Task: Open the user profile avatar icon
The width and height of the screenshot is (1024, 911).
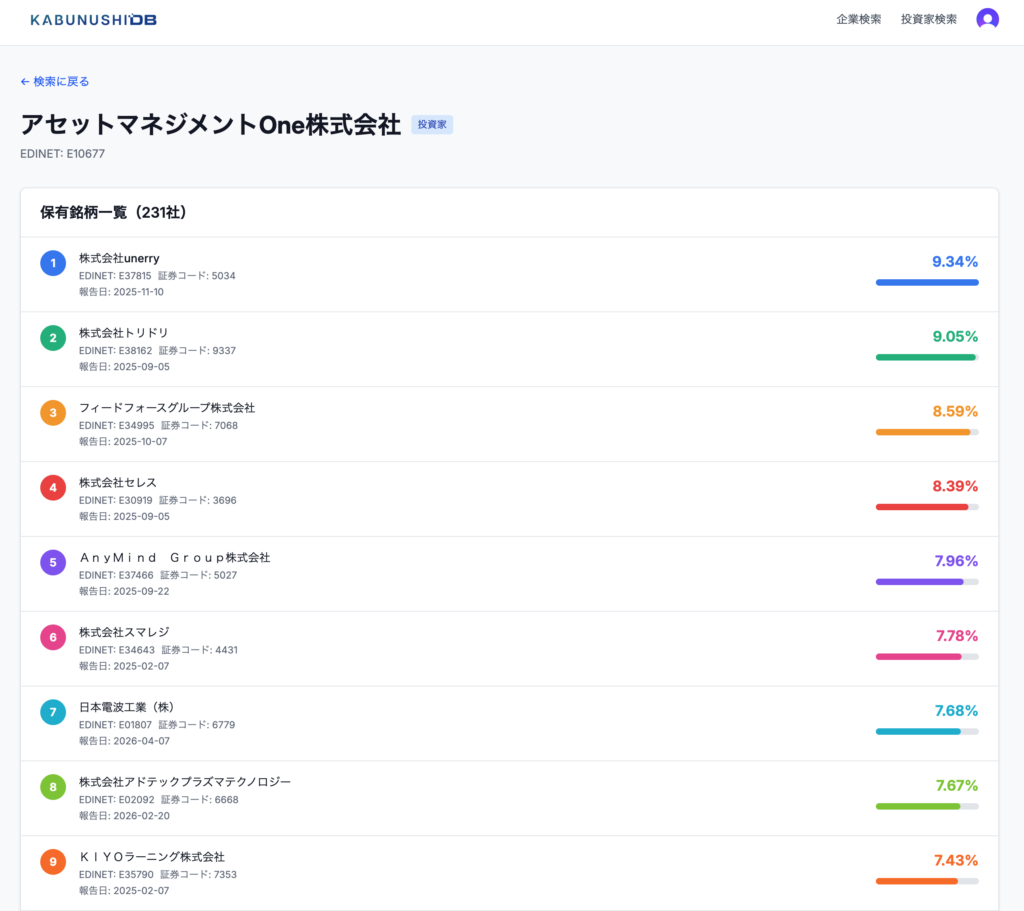Action: coord(987,19)
